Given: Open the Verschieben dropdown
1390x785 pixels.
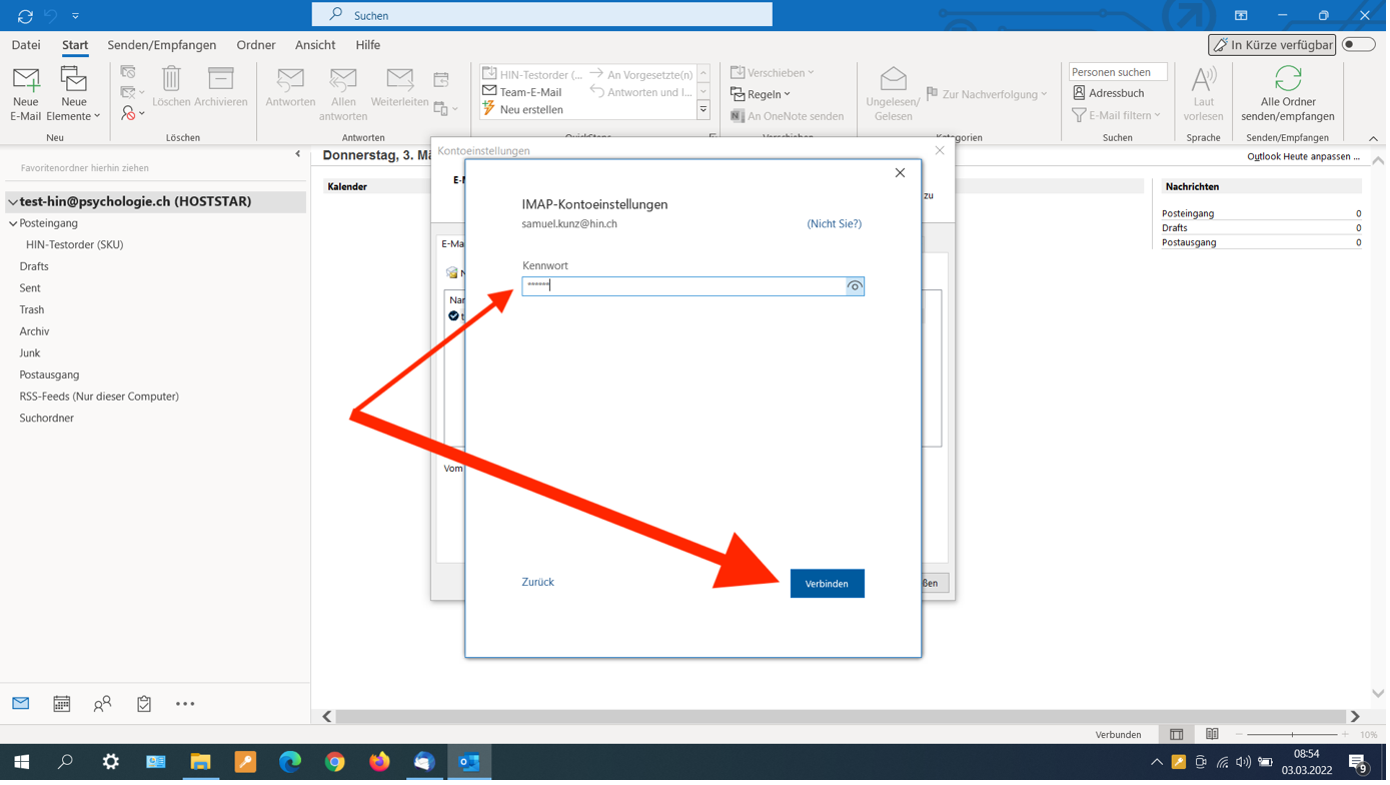Looking at the screenshot, I should pyautogui.click(x=772, y=73).
